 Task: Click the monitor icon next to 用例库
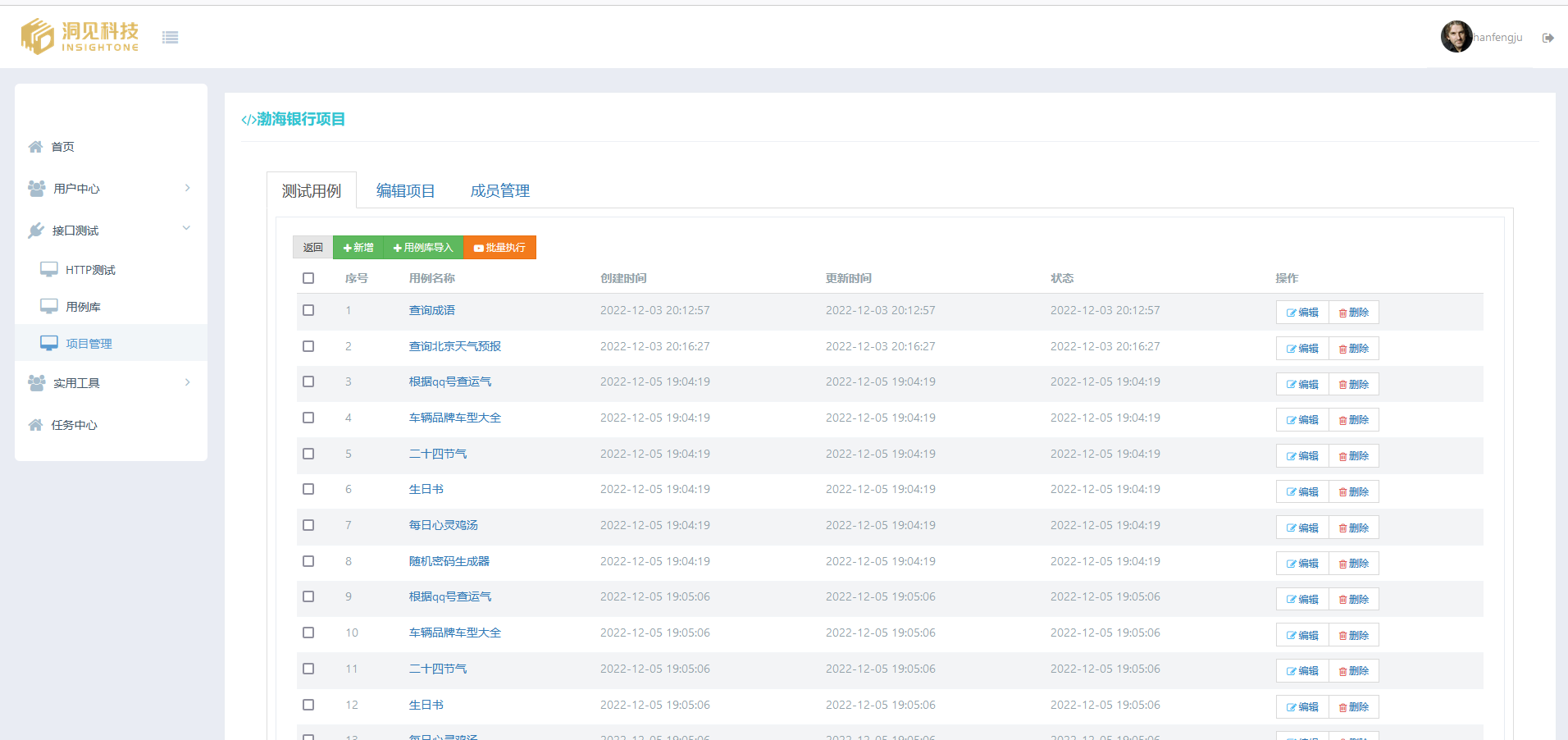coord(49,306)
